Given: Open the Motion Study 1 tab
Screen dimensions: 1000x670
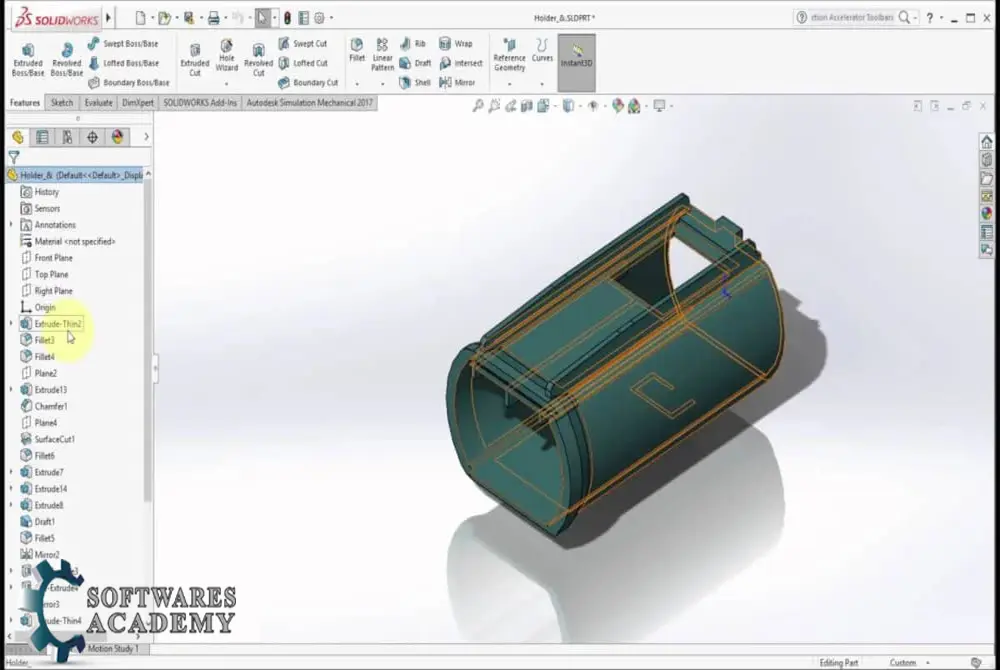Looking at the screenshot, I should click(x=112, y=648).
